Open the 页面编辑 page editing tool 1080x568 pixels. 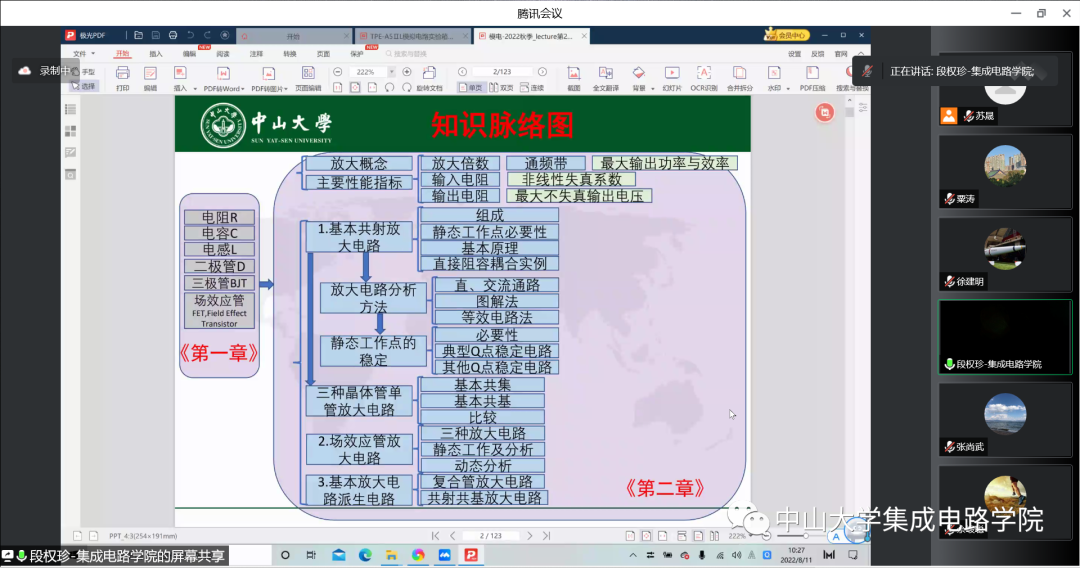point(308,76)
